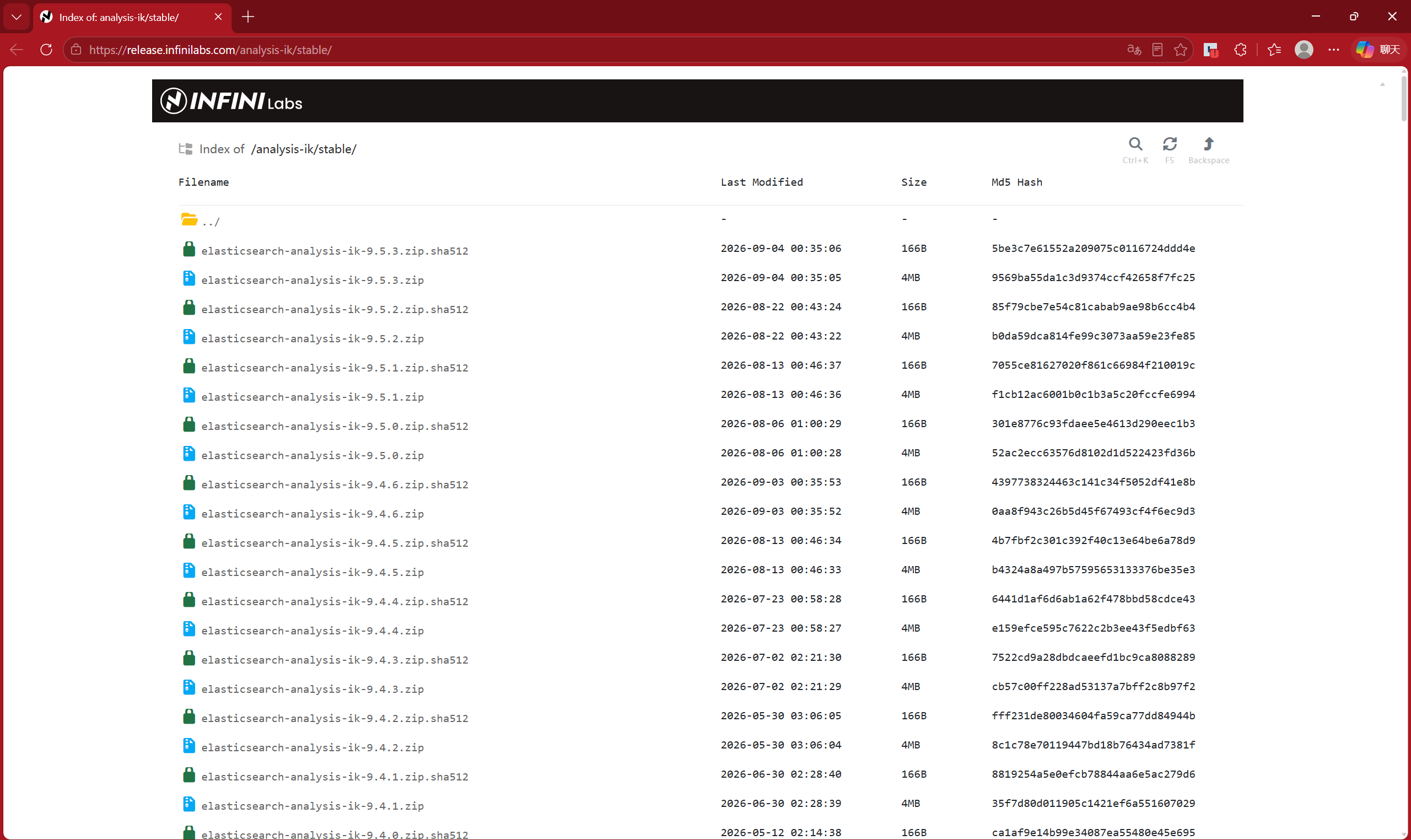Click the directory tree icon beside Index of
Screen dimensions: 1411x840
tap(186, 149)
